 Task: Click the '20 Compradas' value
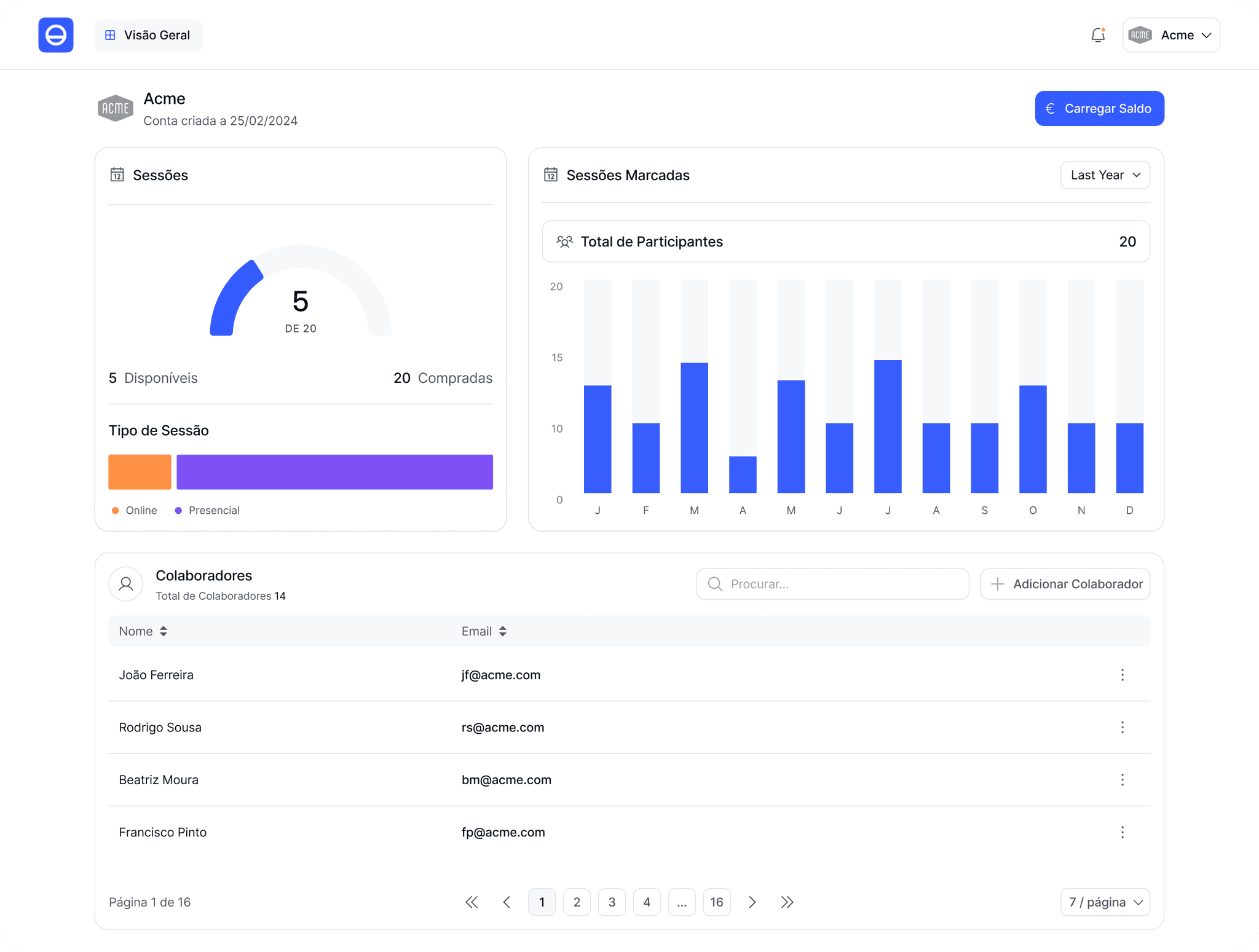pyautogui.click(x=443, y=378)
